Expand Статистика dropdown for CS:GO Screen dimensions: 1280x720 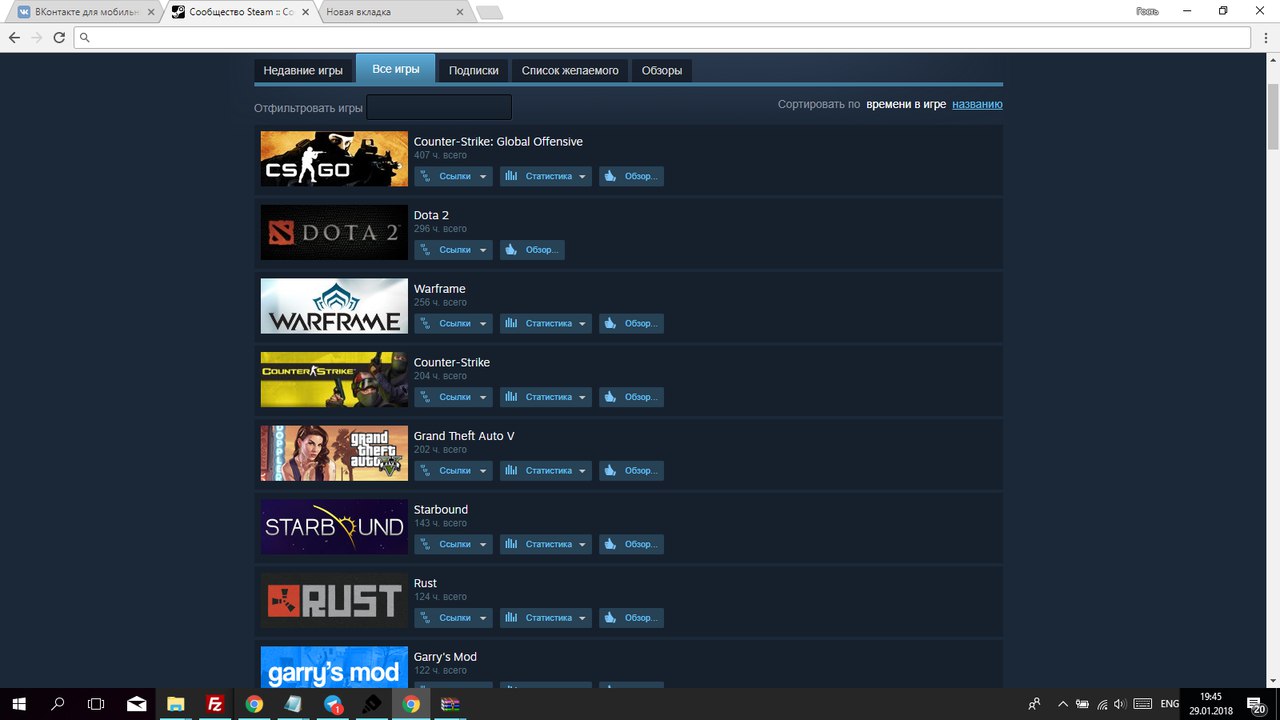pyautogui.click(x=546, y=176)
